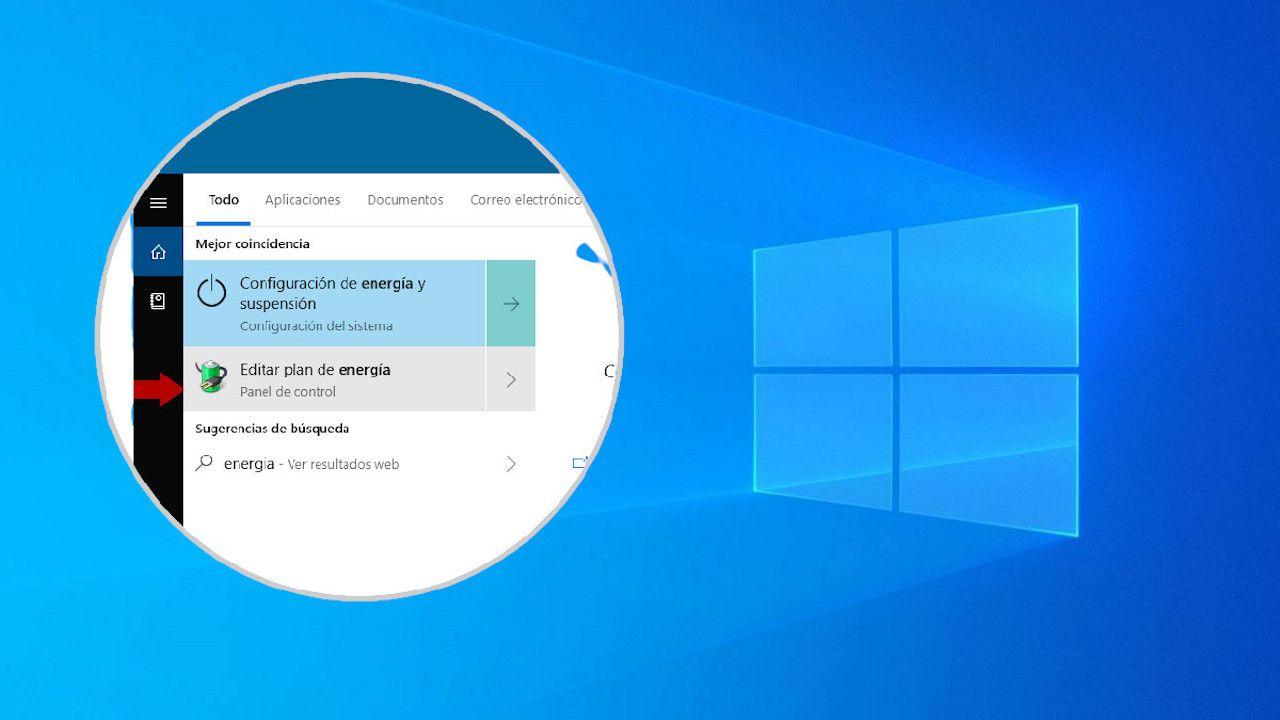
Task: Expand the Editar plan de energía result
Action: click(x=511, y=379)
